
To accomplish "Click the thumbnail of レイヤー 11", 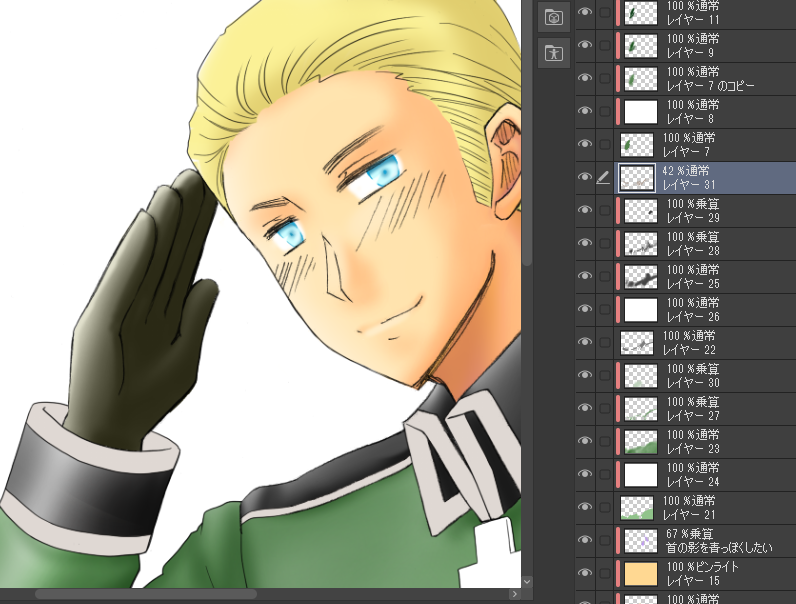I will click(641, 13).
